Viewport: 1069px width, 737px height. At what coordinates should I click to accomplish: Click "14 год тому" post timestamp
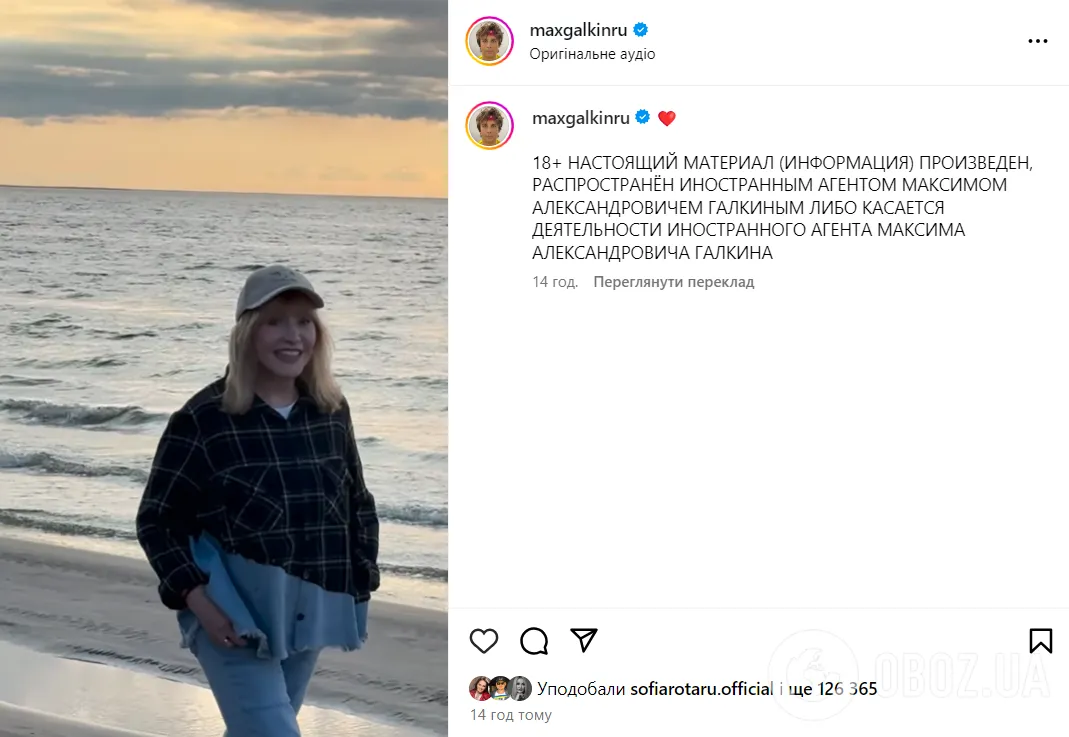510,715
